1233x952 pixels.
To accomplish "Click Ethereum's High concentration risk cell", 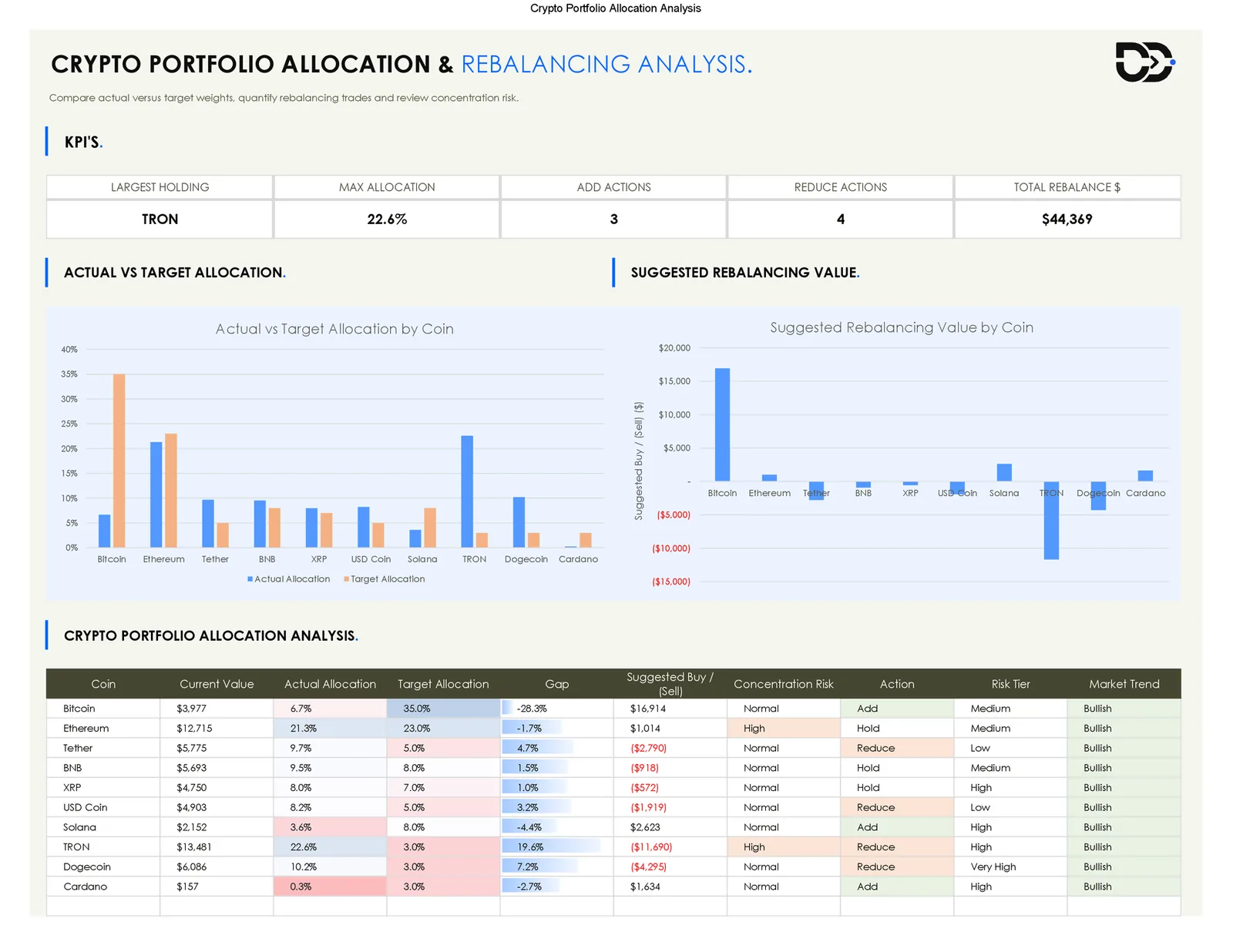I will [784, 729].
